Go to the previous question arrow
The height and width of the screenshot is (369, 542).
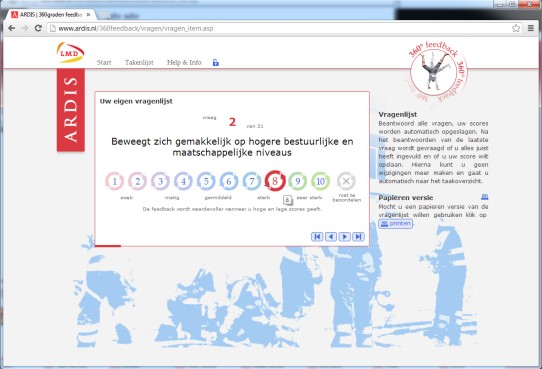tap(331, 237)
